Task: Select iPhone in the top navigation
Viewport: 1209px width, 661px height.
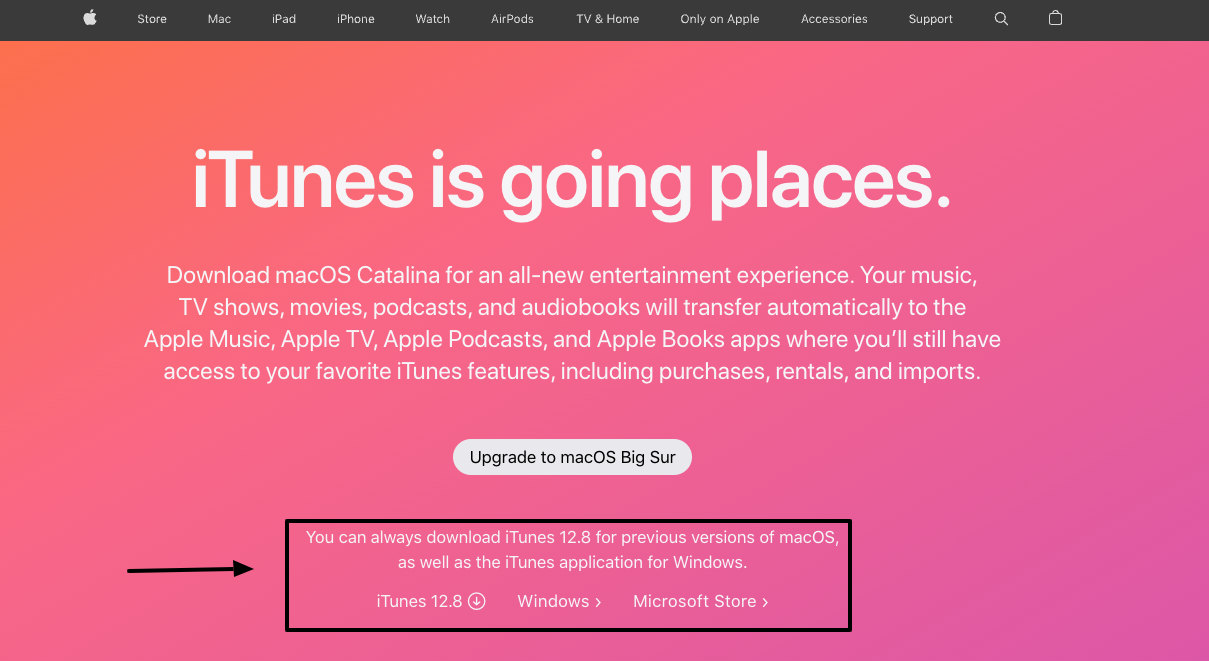Action: [x=356, y=19]
